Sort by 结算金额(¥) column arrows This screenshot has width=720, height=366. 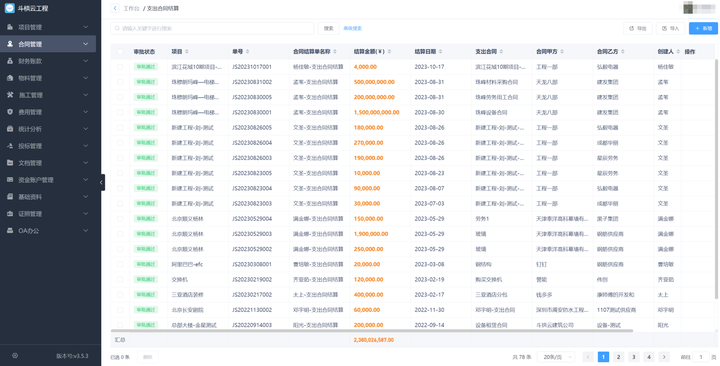click(389, 52)
